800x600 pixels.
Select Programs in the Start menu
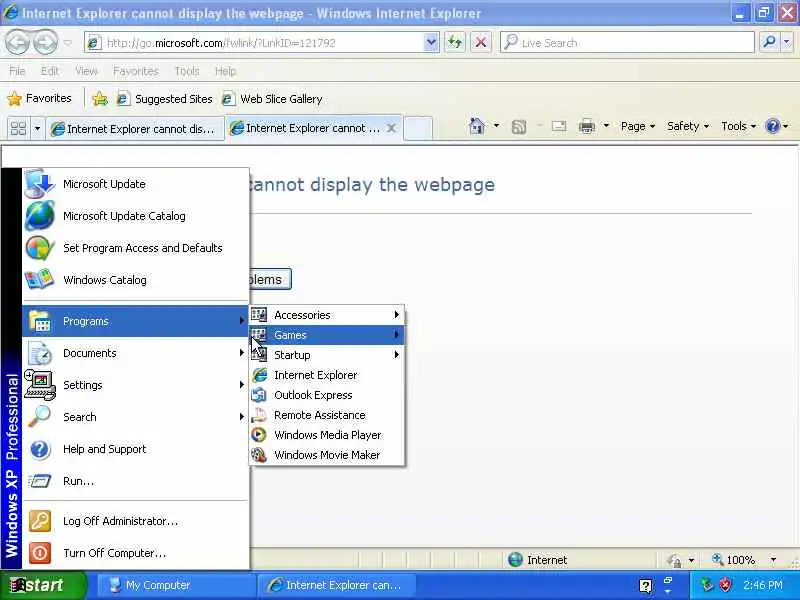(136, 321)
